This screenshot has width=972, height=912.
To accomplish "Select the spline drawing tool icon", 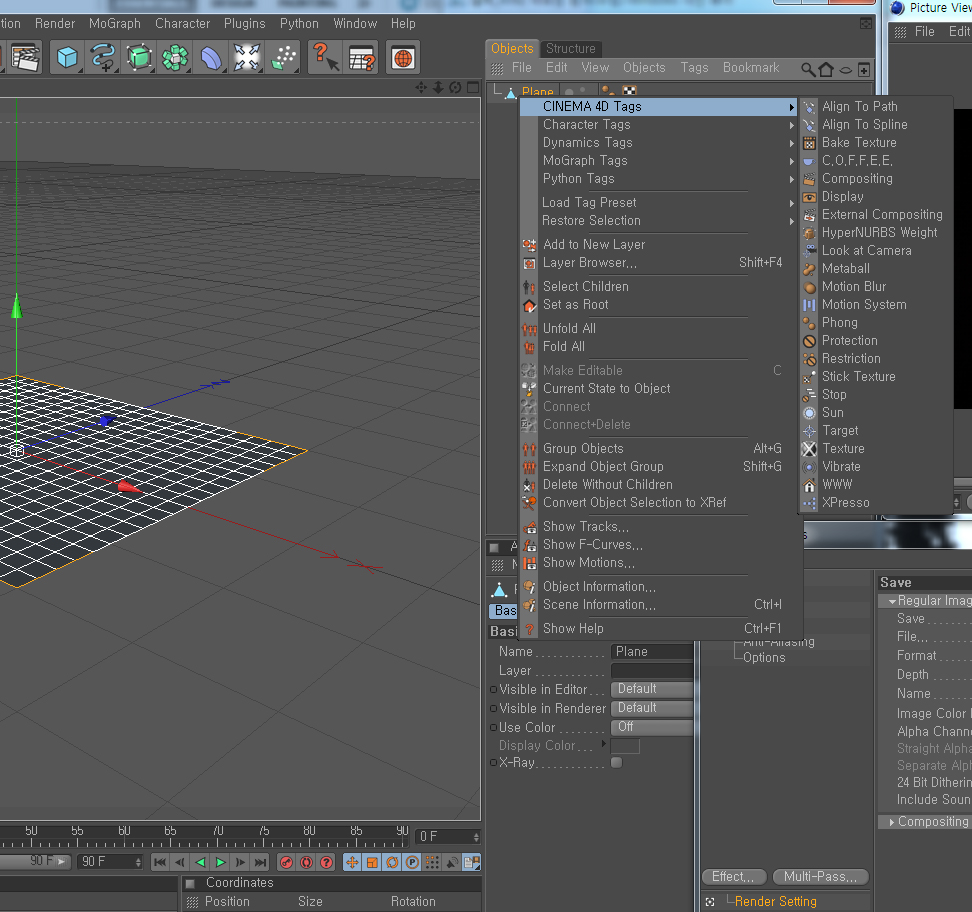I will click(x=102, y=58).
